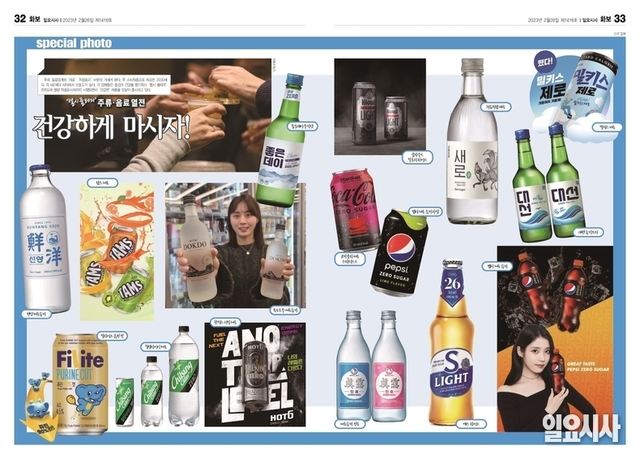
Task: Open the black HOT6 energy drink poster
Action: 255,374
